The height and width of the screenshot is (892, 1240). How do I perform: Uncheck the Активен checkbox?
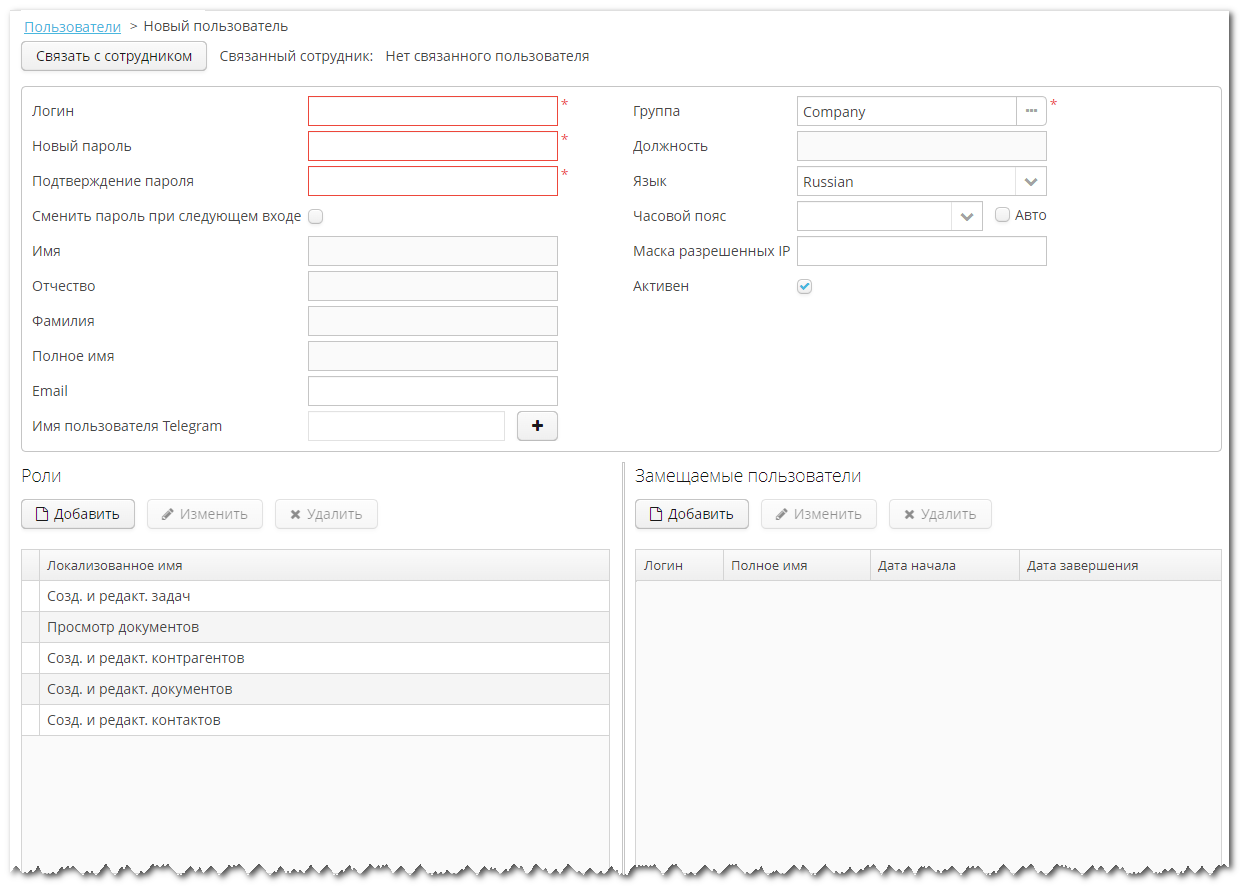(805, 287)
